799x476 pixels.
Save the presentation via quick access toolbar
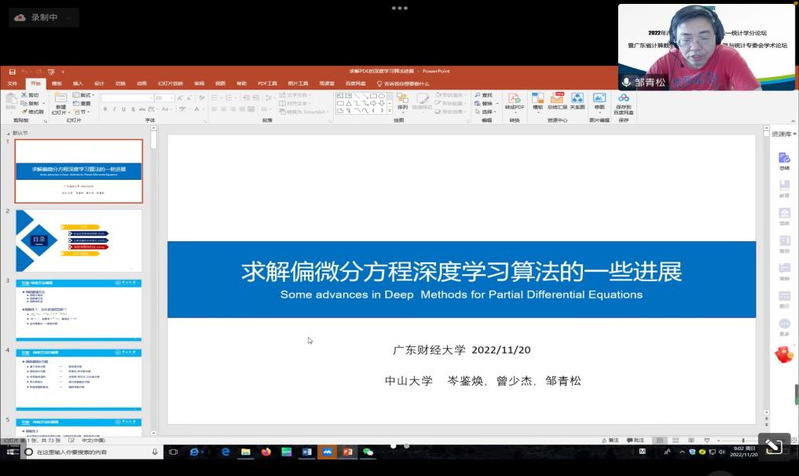pyautogui.click(x=12, y=72)
